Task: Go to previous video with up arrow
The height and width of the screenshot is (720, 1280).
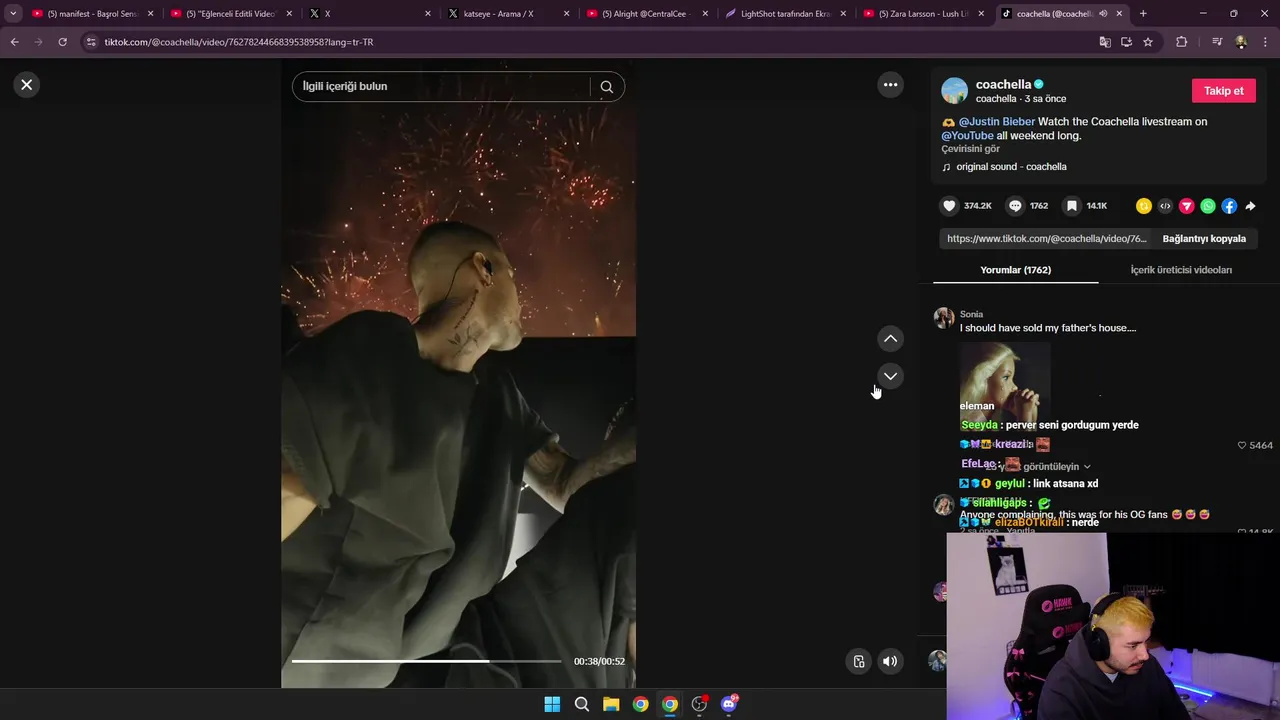Action: 890,339
